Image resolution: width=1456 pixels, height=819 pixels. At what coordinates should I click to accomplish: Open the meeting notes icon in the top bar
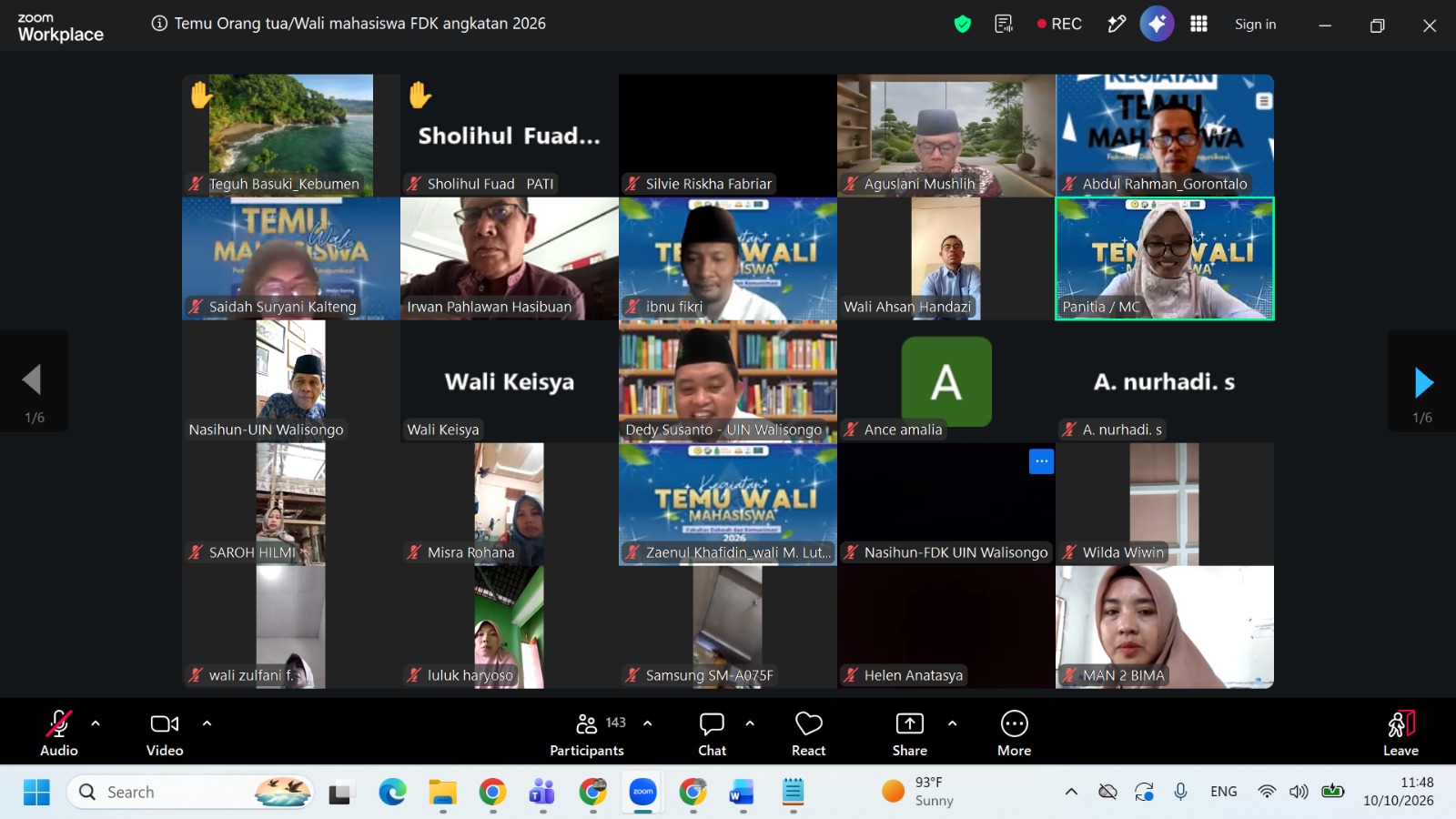pyautogui.click(x=1004, y=25)
